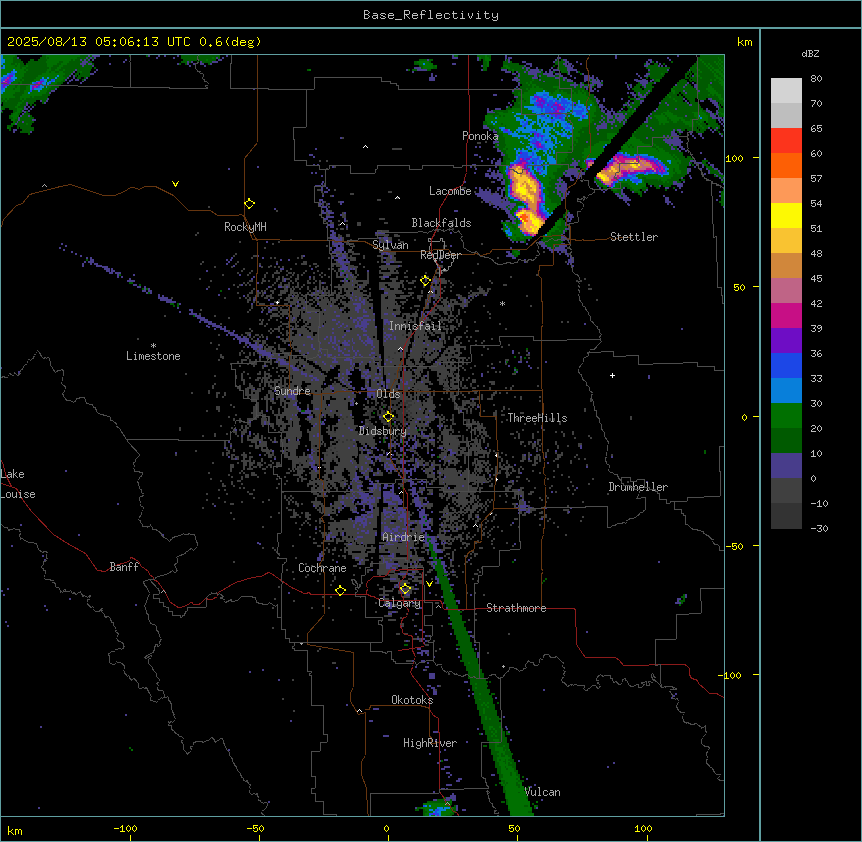Viewport: 862px width, 842px height.
Task: Click the Calgary city label
Action: click(399, 603)
